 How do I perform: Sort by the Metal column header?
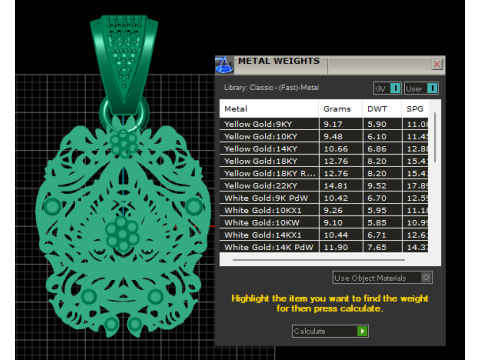tap(269, 109)
